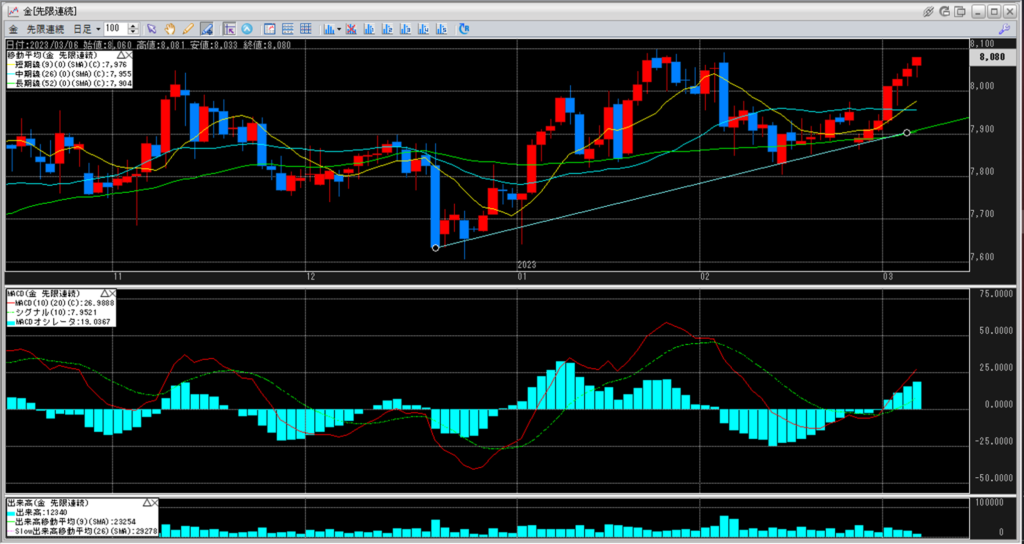Screen dimensions: 1024x544
Task: Open the chart type dropdown arrow
Action: (341, 28)
